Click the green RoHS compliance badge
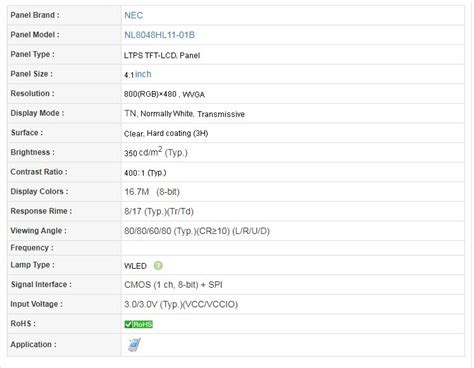The image size is (474, 368). coord(139,324)
